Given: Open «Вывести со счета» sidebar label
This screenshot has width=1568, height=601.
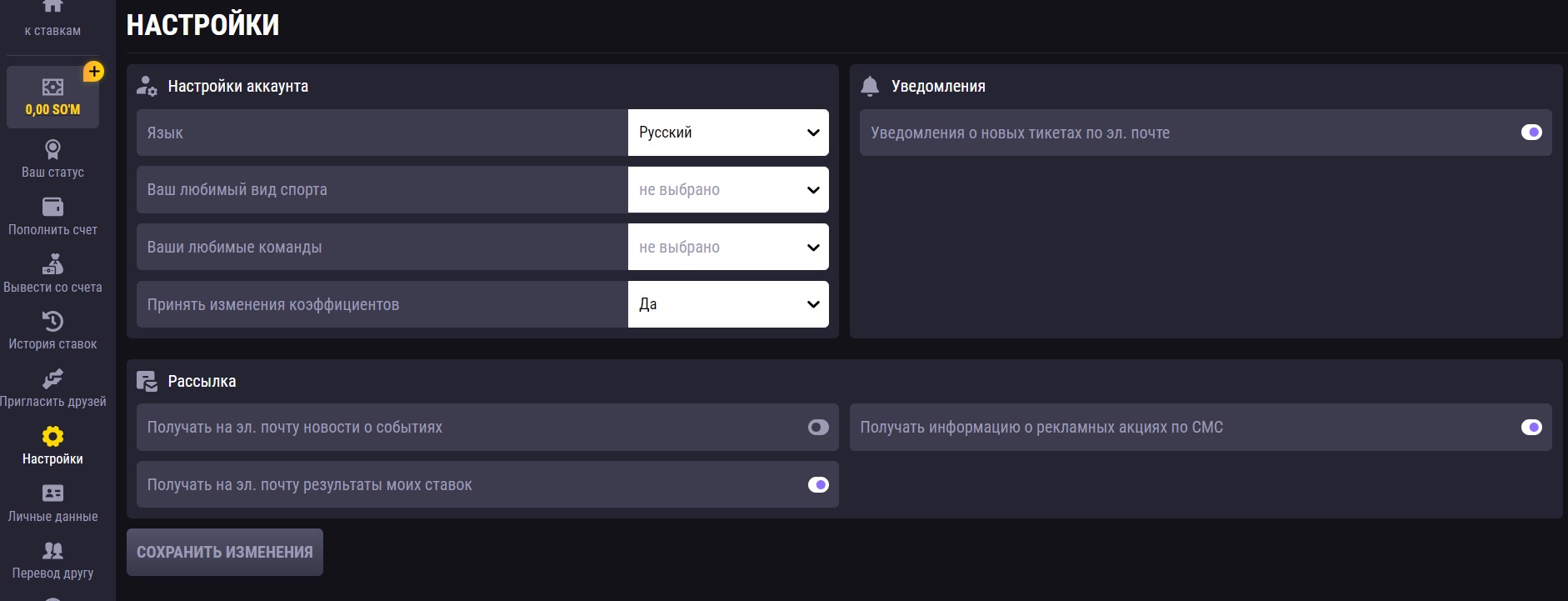Looking at the screenshot, I should [x=52, y=287].
